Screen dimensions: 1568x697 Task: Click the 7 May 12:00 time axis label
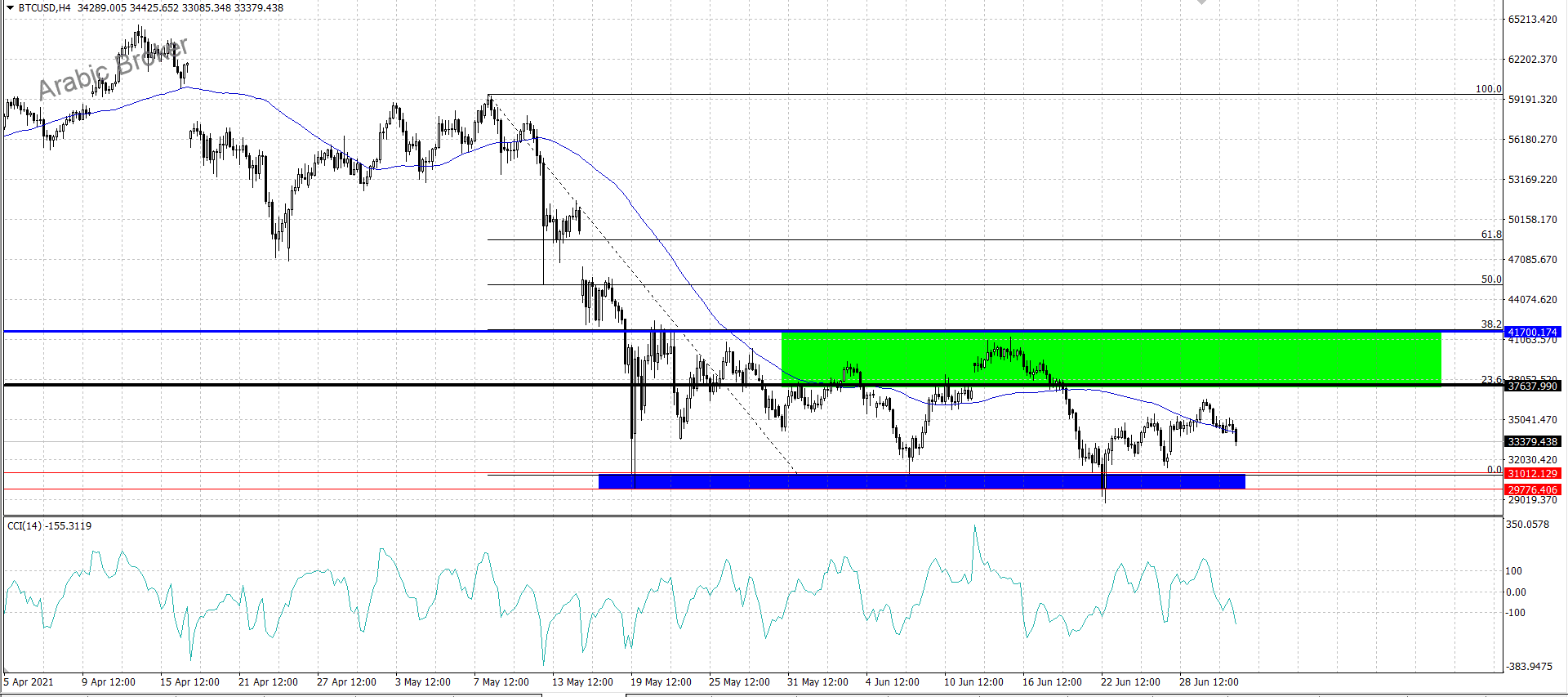pyautogui.click(x=501, y=682)
